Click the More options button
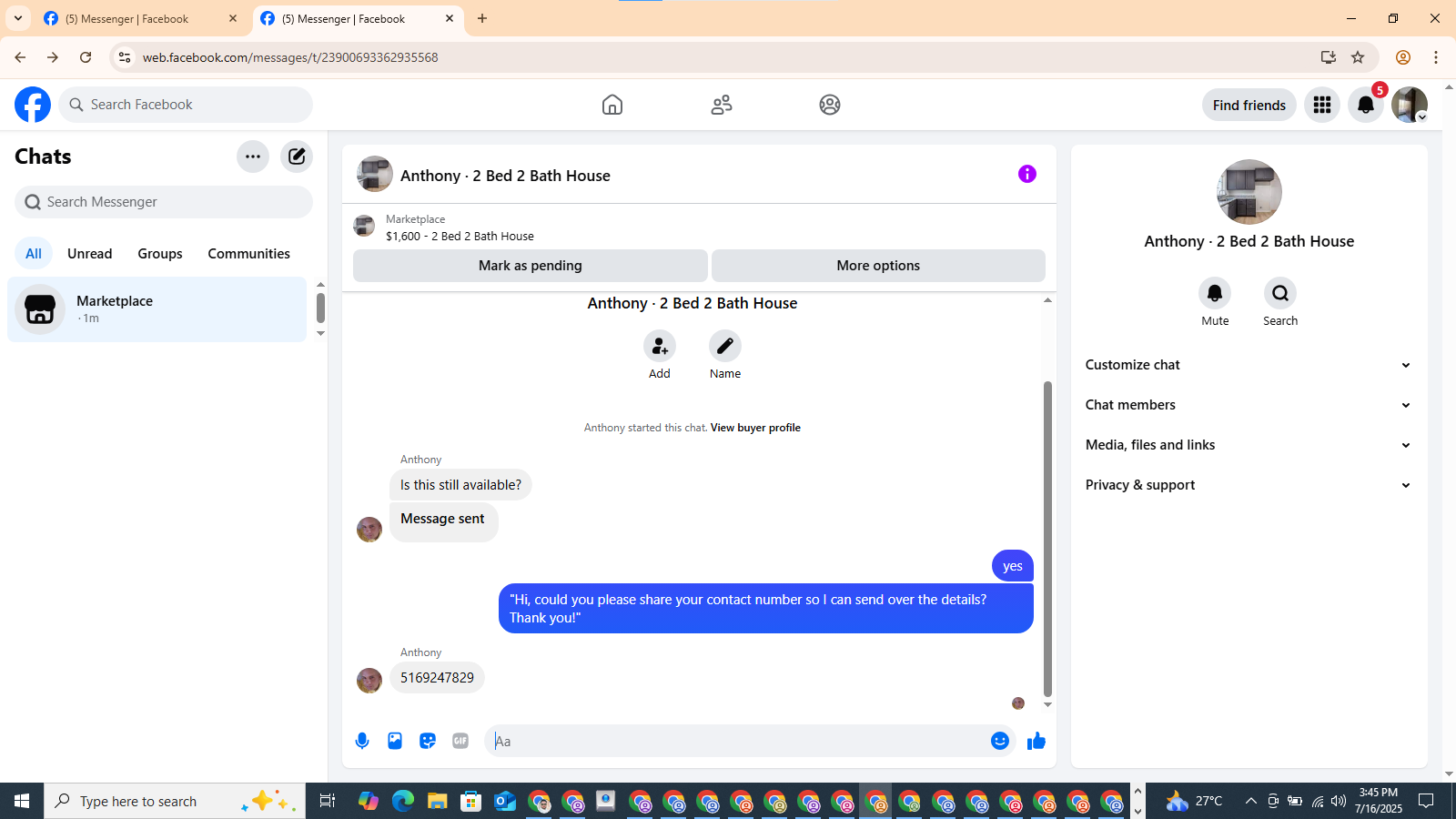Image resolution: width=1456 pixels, height=819 pixels. pyautogui.click(x=878, y=266)
